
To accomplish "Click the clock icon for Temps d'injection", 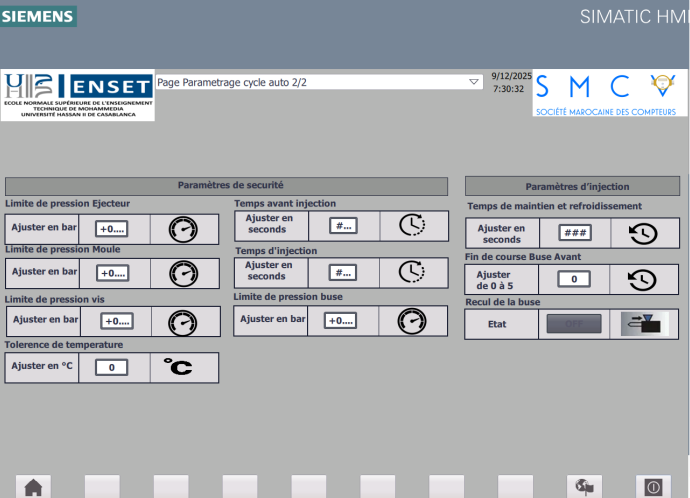I will pos(411,272).
